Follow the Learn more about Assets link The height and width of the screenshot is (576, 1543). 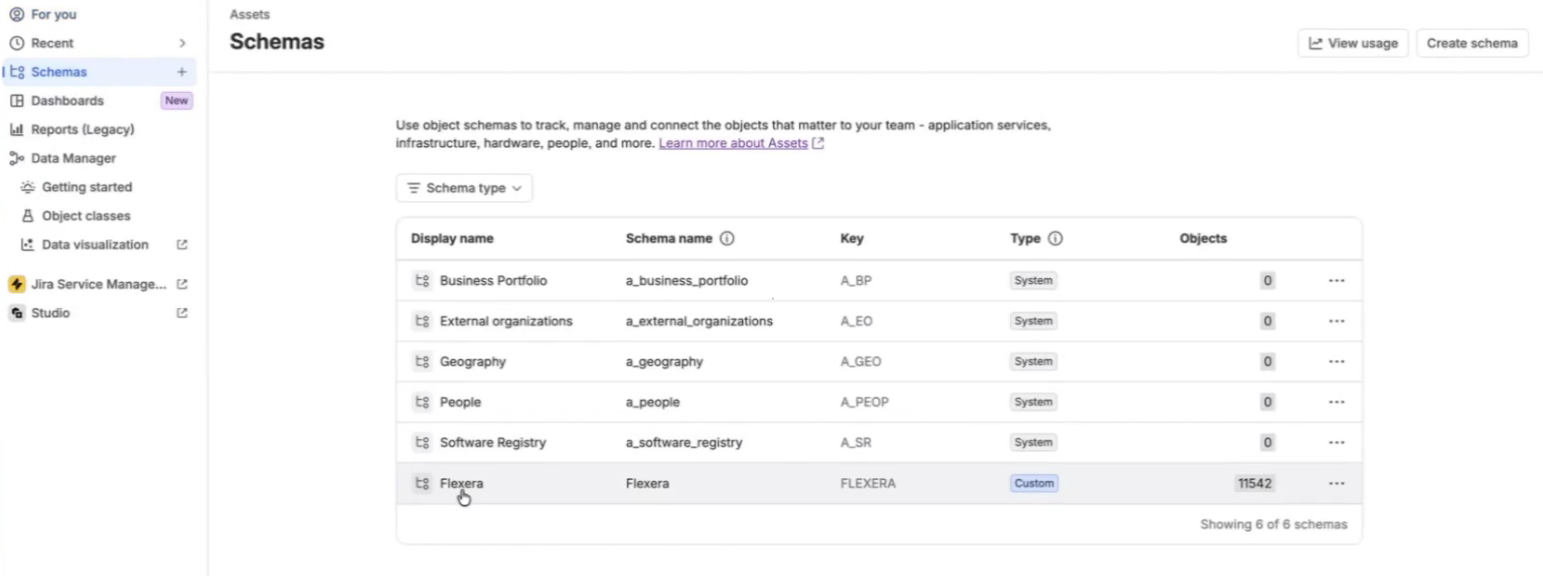[733, 144]
